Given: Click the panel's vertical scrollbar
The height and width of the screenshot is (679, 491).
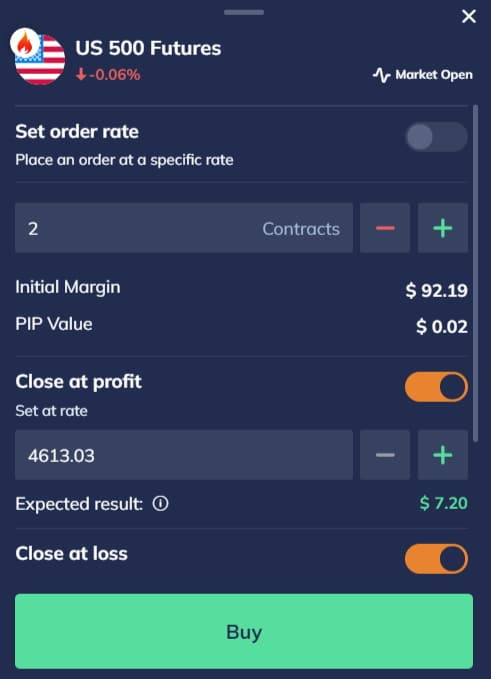Looking at the screenshot, I should pyautogui.click(x=476, y=273).
